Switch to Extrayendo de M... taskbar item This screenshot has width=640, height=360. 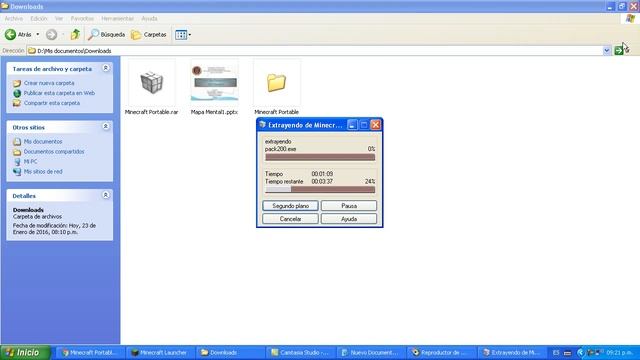[x=510, y=352]
